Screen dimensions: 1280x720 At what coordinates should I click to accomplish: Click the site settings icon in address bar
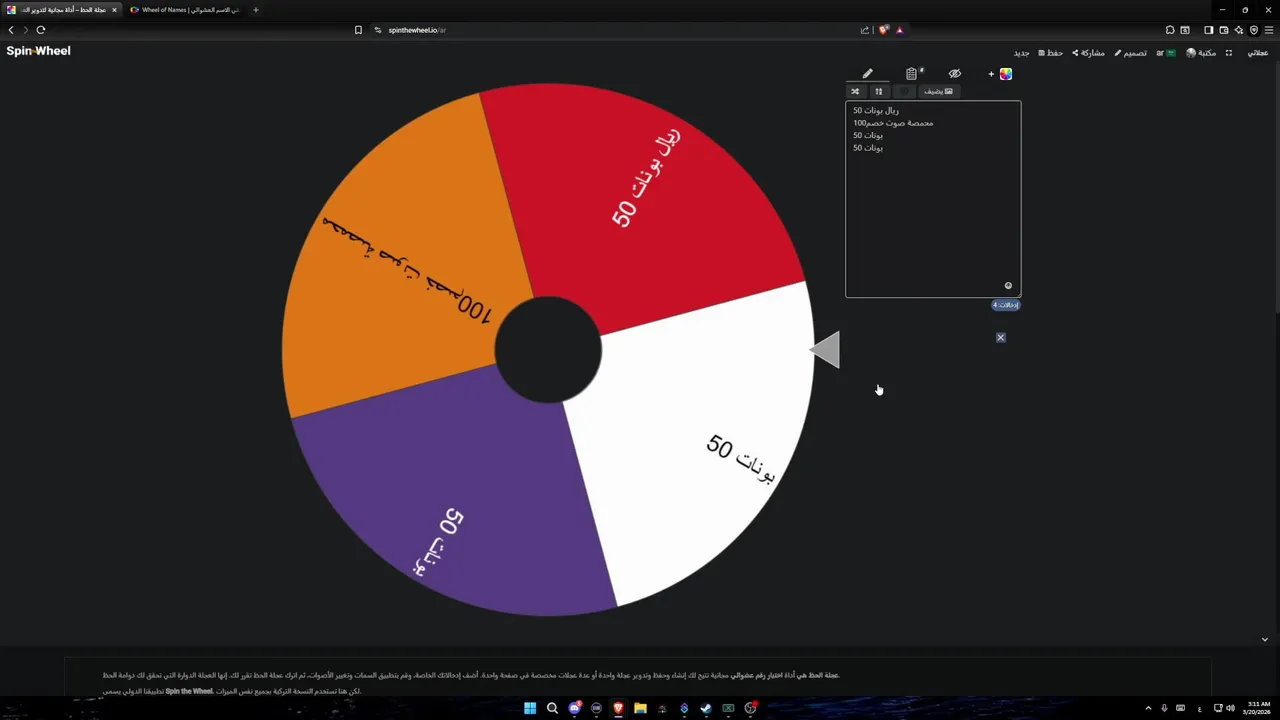378,30
